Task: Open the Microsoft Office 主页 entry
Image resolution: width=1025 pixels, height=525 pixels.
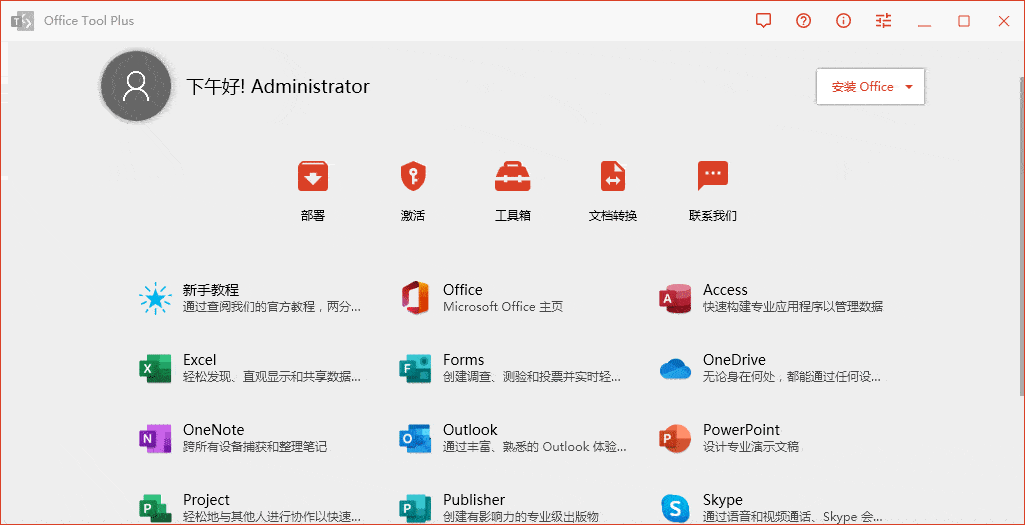Action: click(x=502, y=298)
